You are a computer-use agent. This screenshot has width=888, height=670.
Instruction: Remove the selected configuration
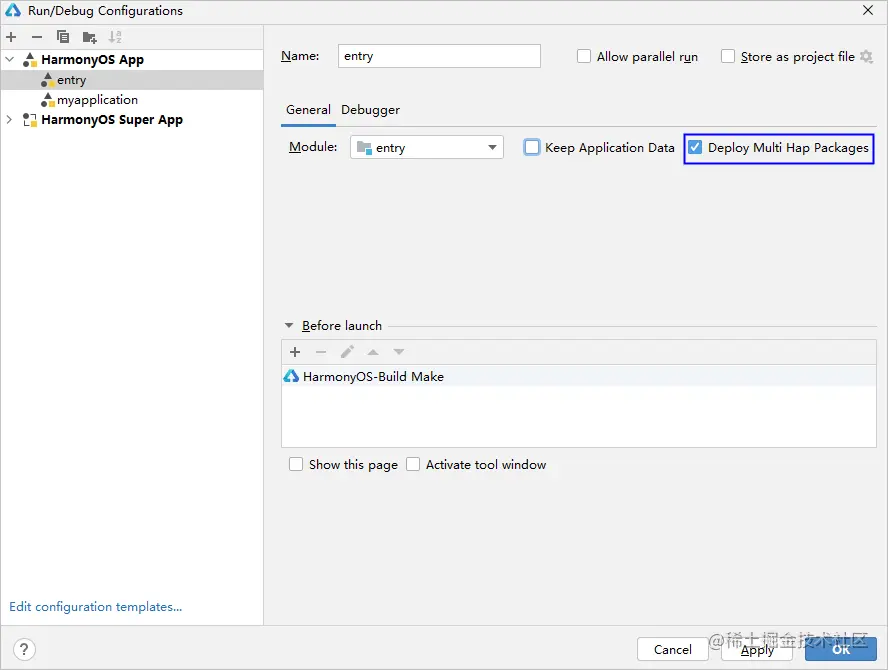[x=37, y=37]
